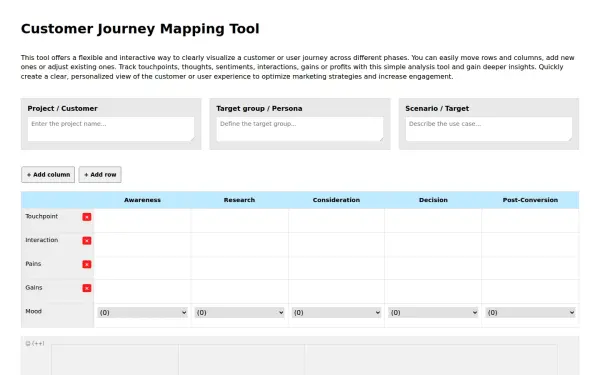Open the Mood dropdown under Research
This screenshot has width=600, height=375.
[x=240, y=313]
